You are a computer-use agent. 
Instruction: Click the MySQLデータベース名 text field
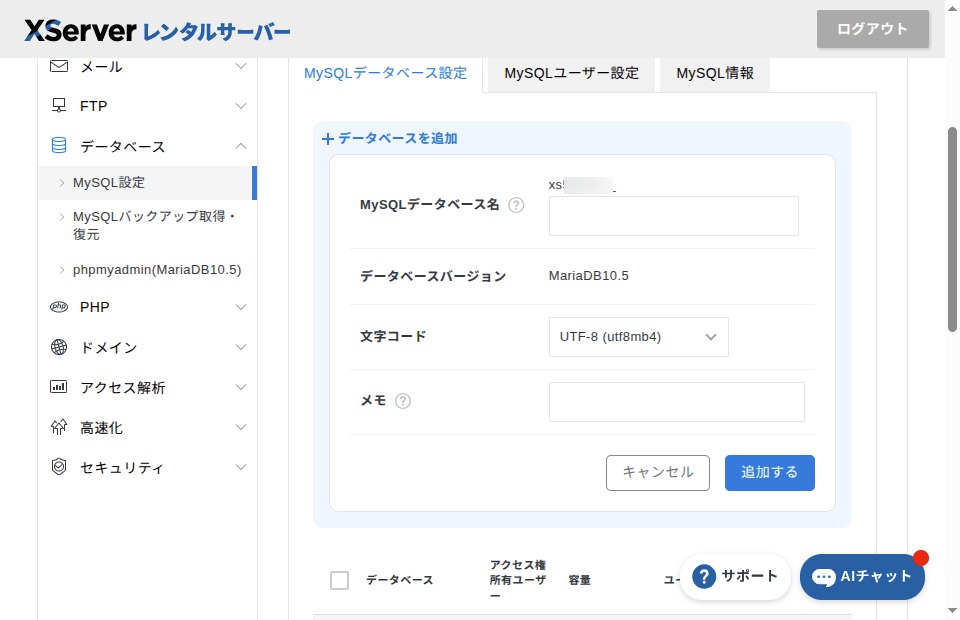click(x=673, y=216)
